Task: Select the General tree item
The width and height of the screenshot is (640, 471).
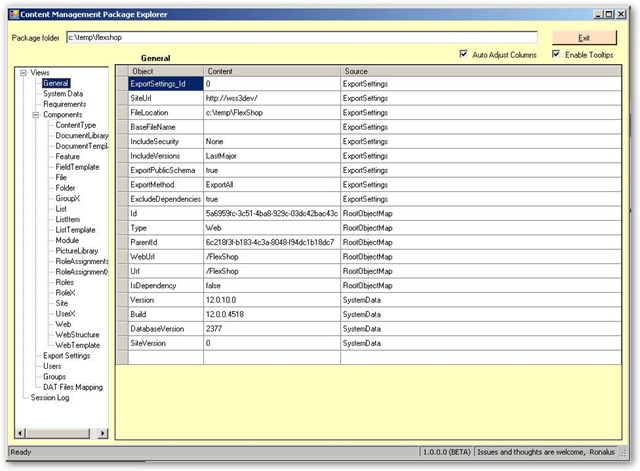Action: coord(56,83)
